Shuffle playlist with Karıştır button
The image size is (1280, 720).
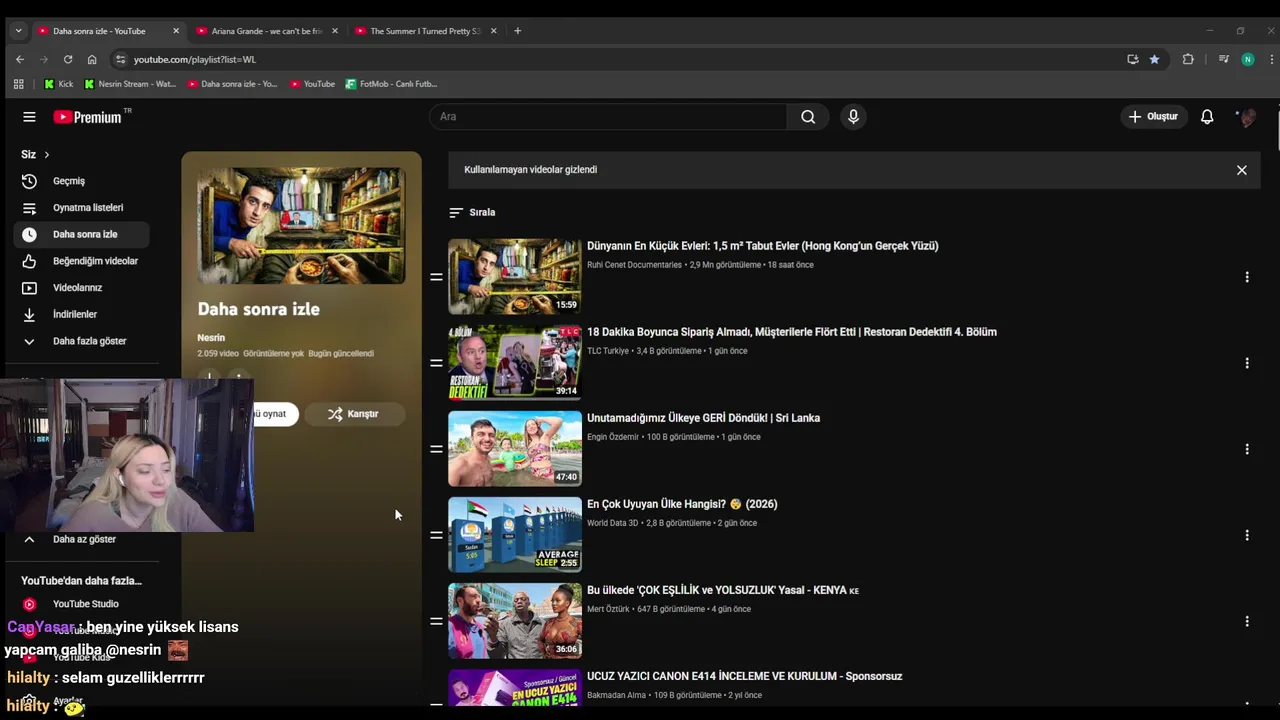(354, 414)
